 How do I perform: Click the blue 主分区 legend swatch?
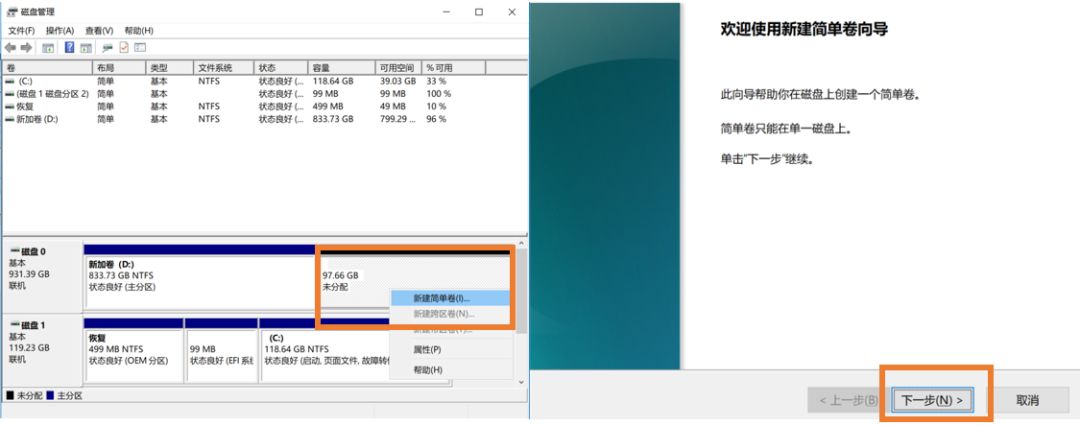[50, 396]
